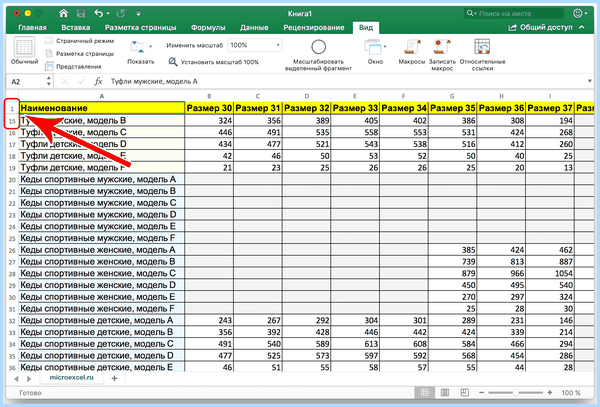
Task: Select column A header
Action: 101,96
